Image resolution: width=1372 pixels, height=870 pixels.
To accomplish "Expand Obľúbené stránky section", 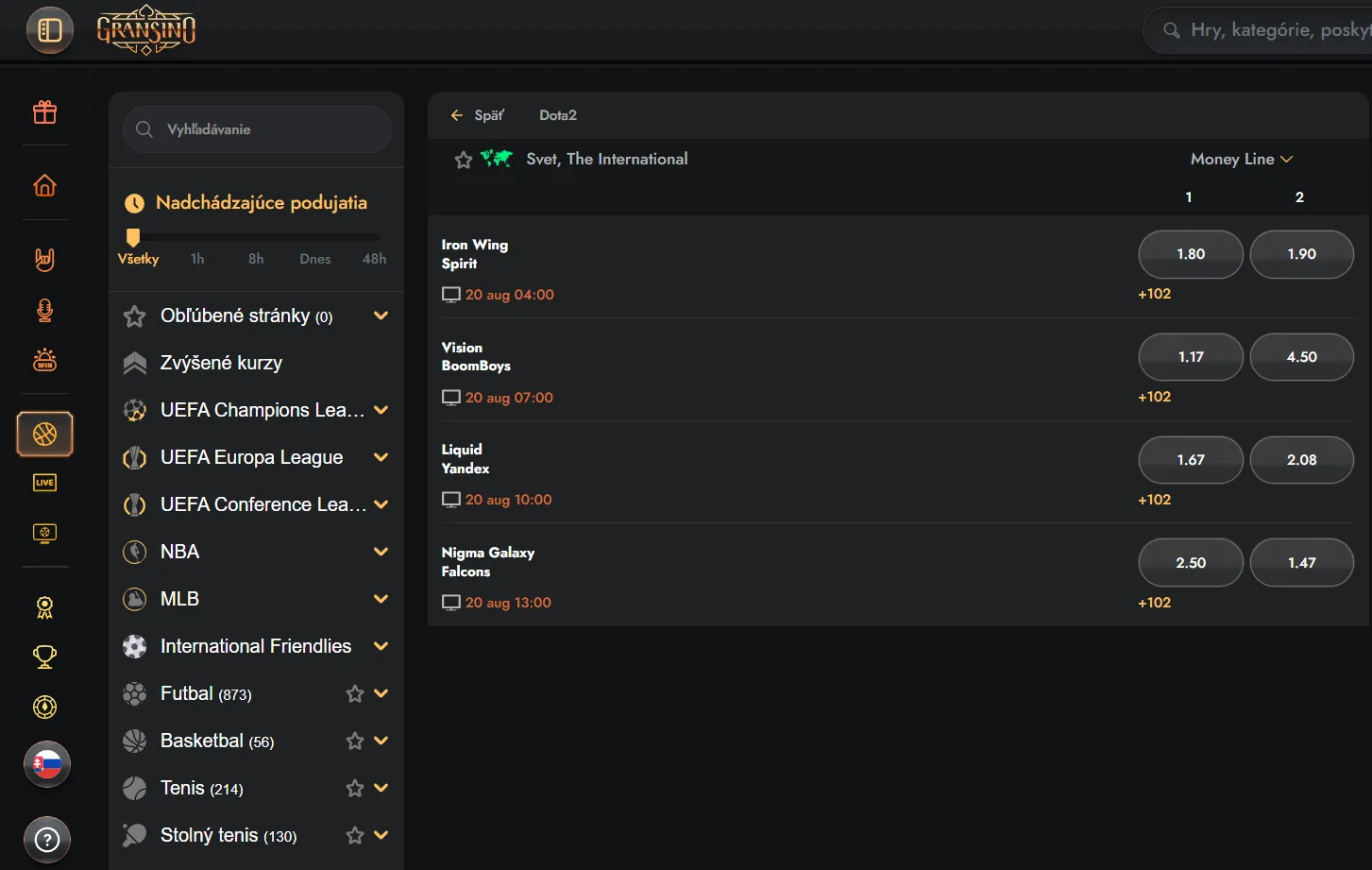I will [381, 316].
